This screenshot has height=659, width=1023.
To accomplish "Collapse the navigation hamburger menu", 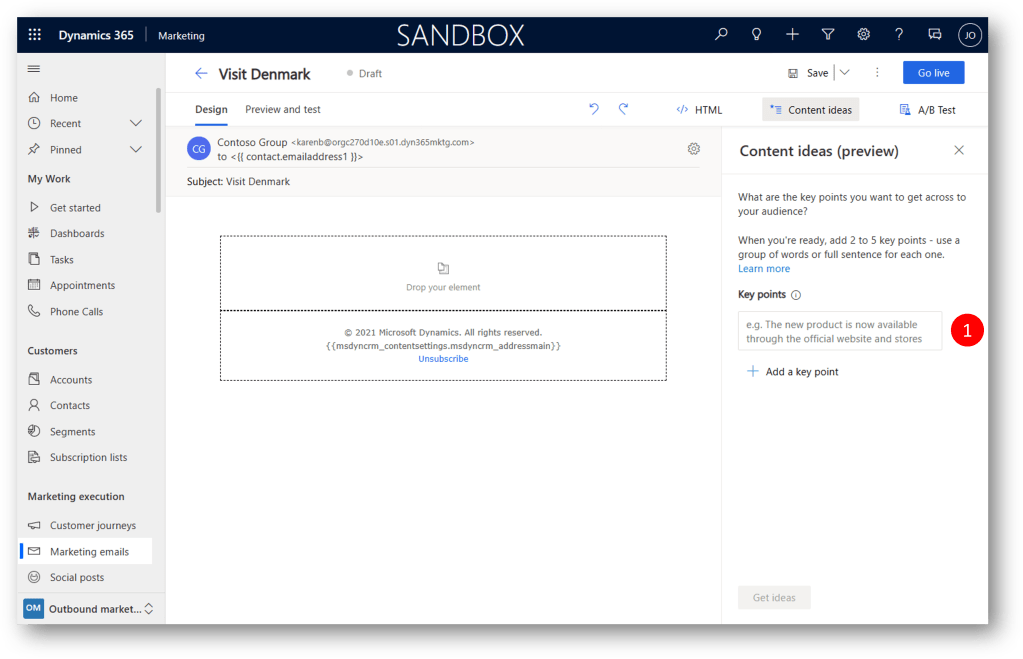I will 34,69.
